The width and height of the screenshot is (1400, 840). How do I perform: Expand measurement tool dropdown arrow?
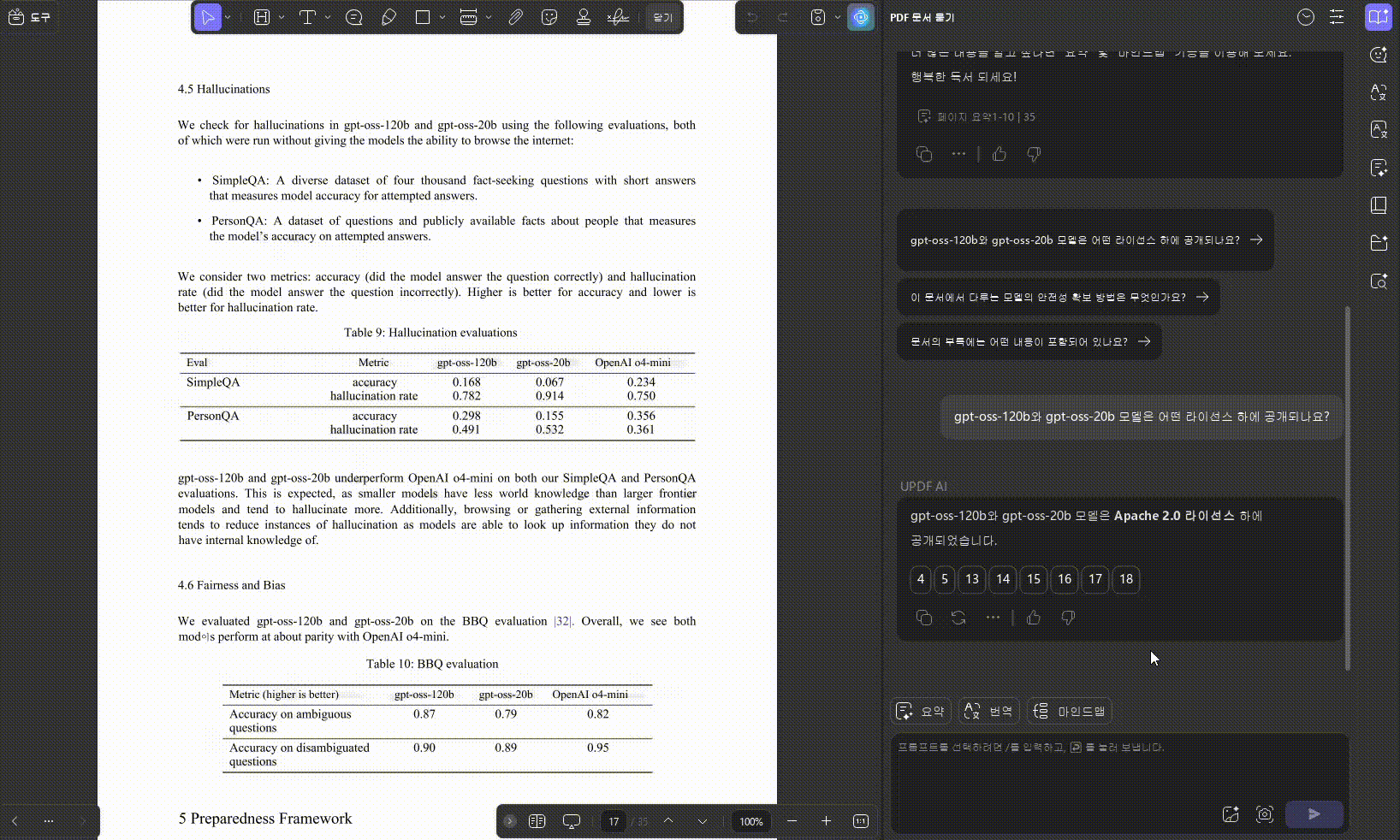(489, 17)
